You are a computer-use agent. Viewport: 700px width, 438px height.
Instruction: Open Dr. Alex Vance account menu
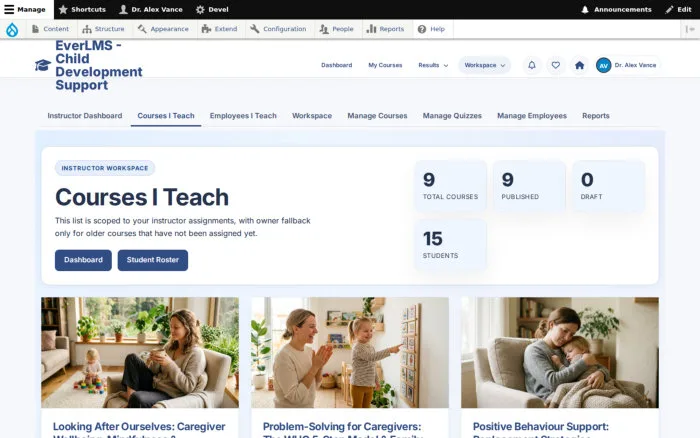point(627,65)
